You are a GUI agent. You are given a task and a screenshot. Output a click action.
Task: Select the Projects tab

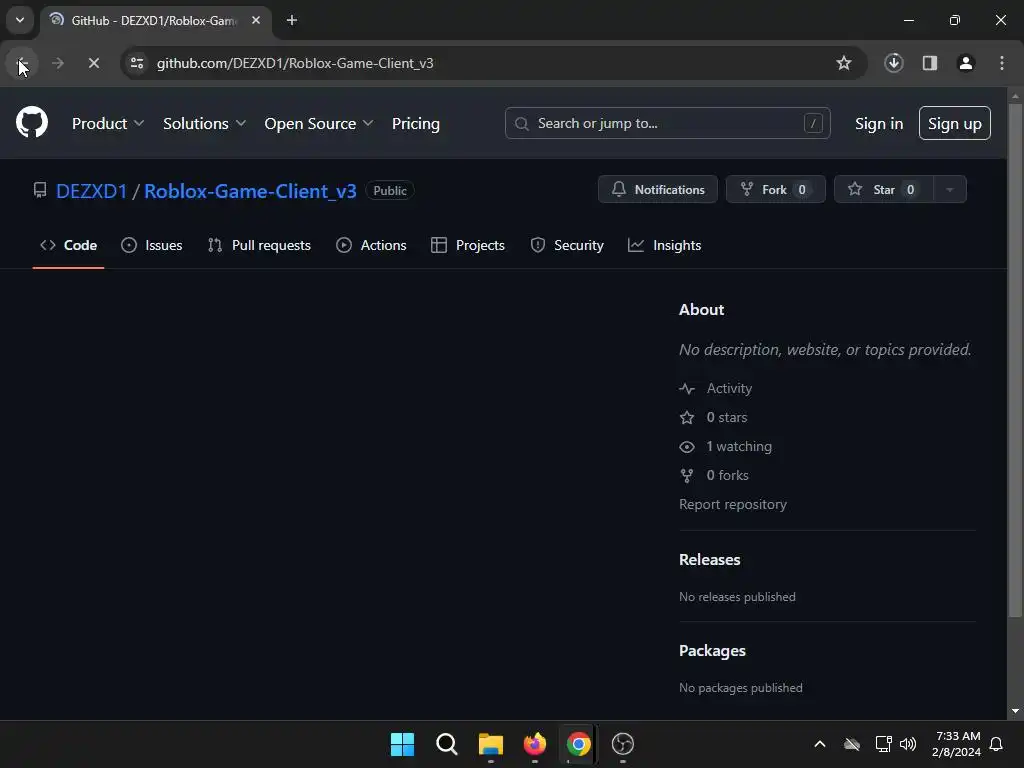point(468,246)
